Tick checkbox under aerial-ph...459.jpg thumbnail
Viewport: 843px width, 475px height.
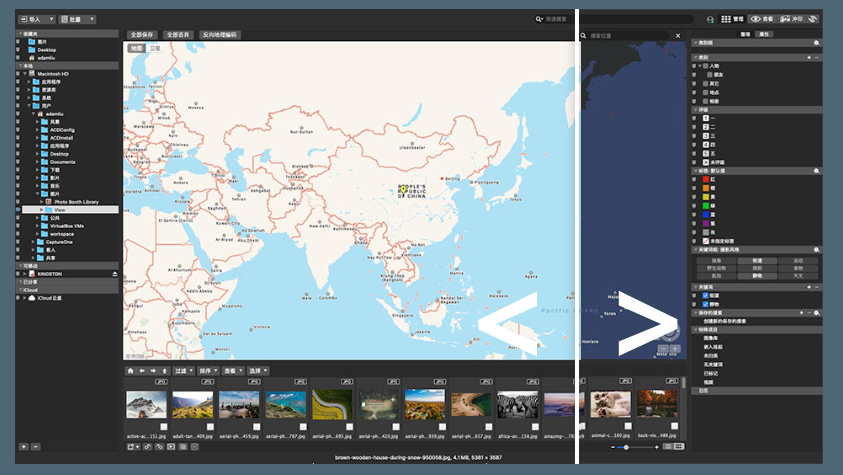256,427
